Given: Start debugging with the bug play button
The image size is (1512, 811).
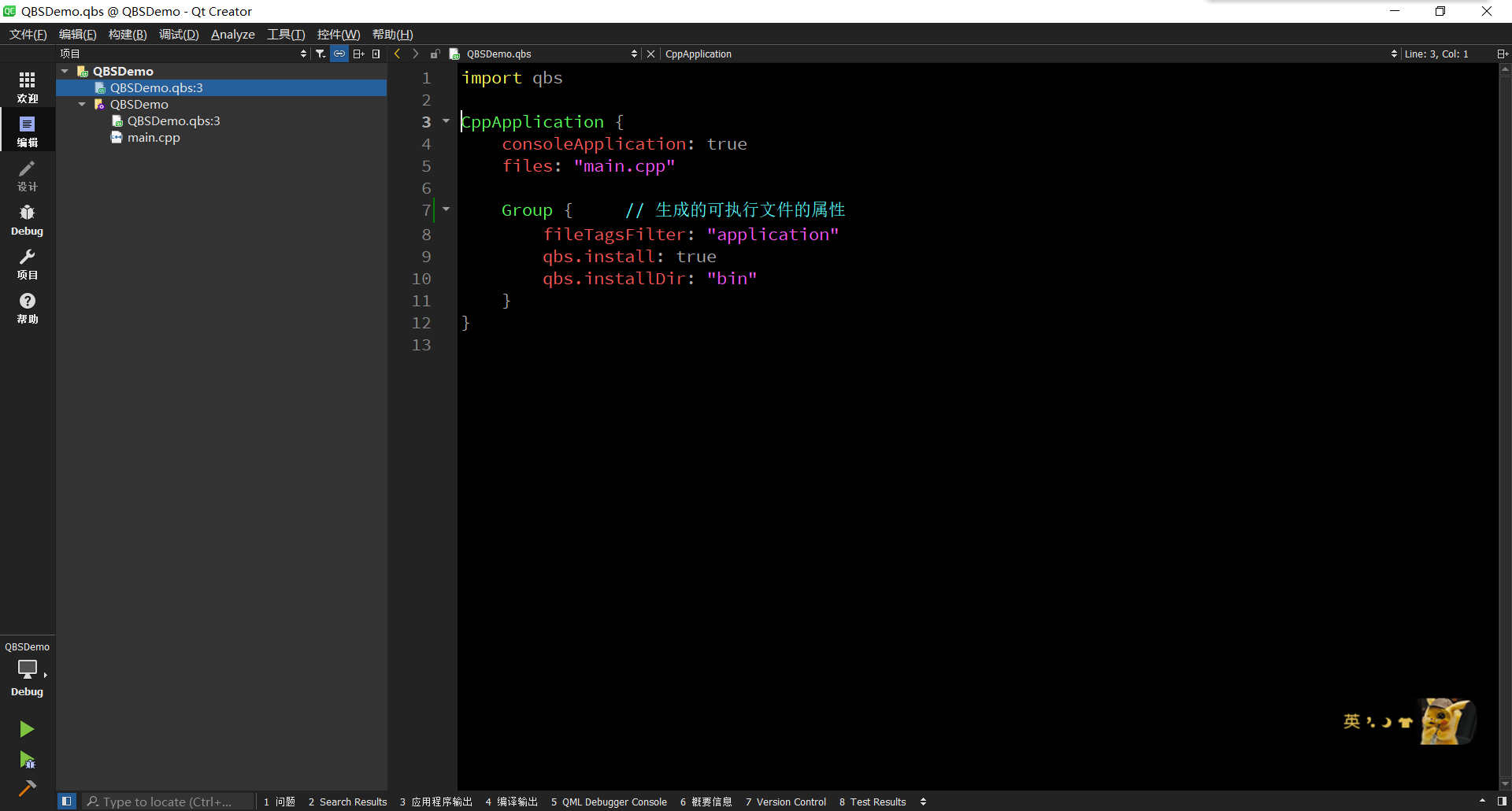Looking at the screenshot, I should [x=27, y=760].
